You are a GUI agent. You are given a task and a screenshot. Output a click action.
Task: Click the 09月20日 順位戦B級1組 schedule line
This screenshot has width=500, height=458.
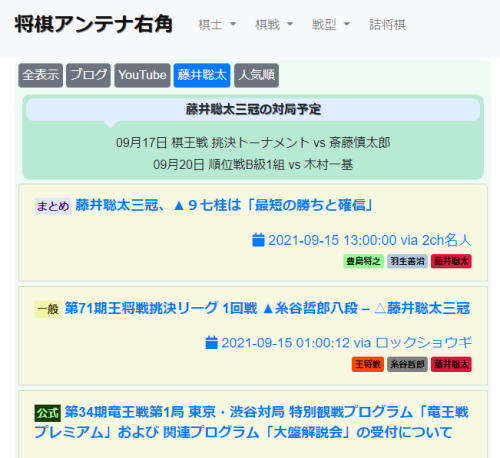click(x=253, y=165)
